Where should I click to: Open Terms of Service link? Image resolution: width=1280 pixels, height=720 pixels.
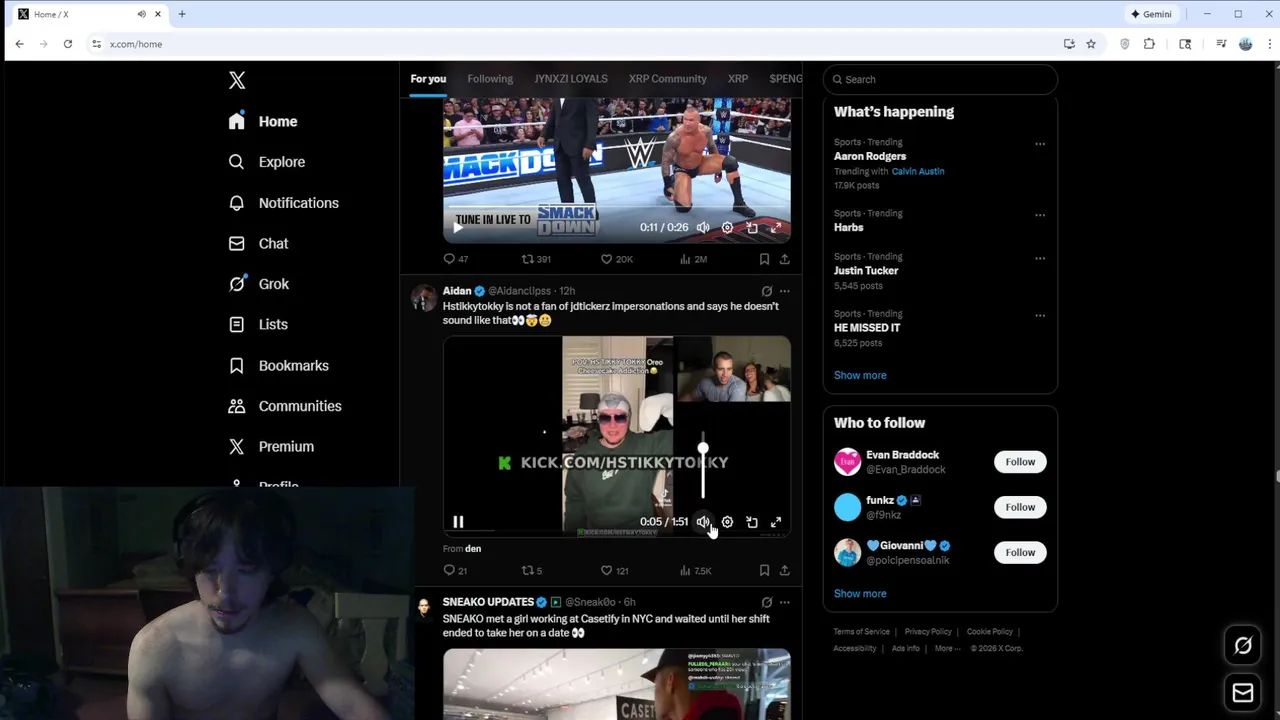pos(862,632)
